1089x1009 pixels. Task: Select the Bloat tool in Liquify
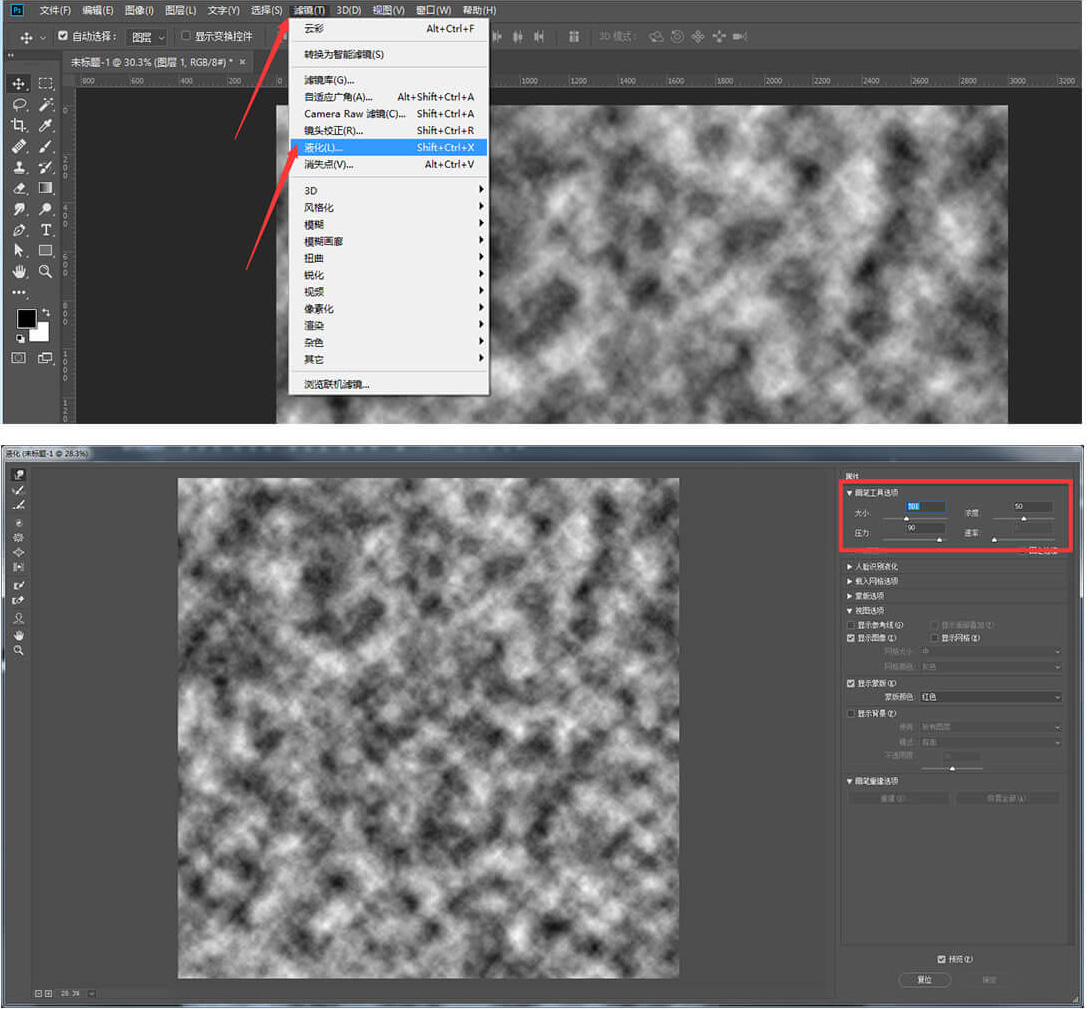(19, 552)
